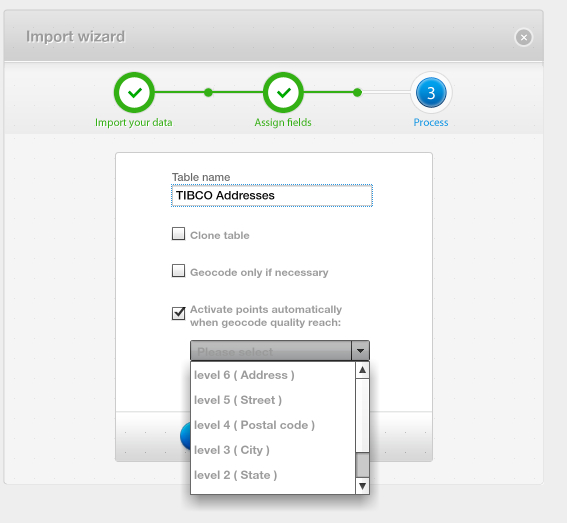Click the list scrollbar thumb

362,465
